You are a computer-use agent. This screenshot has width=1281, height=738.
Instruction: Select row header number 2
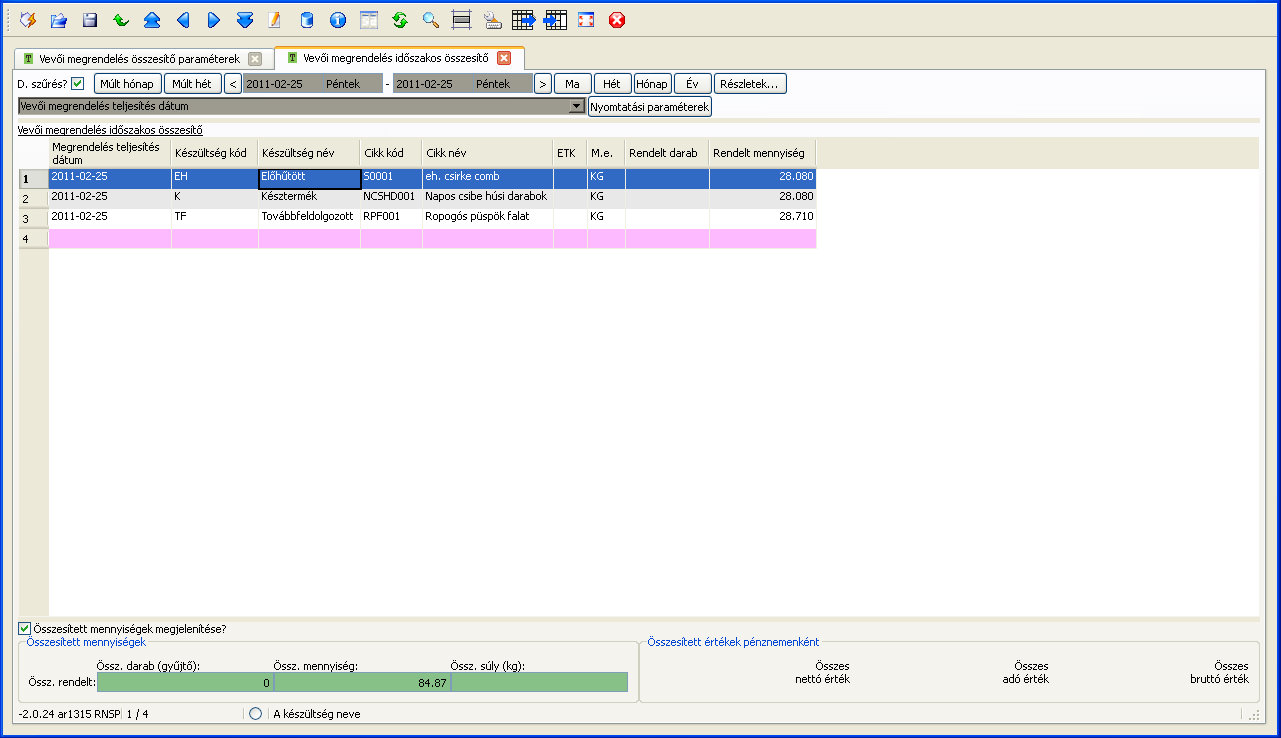click(x=34, y=198)
